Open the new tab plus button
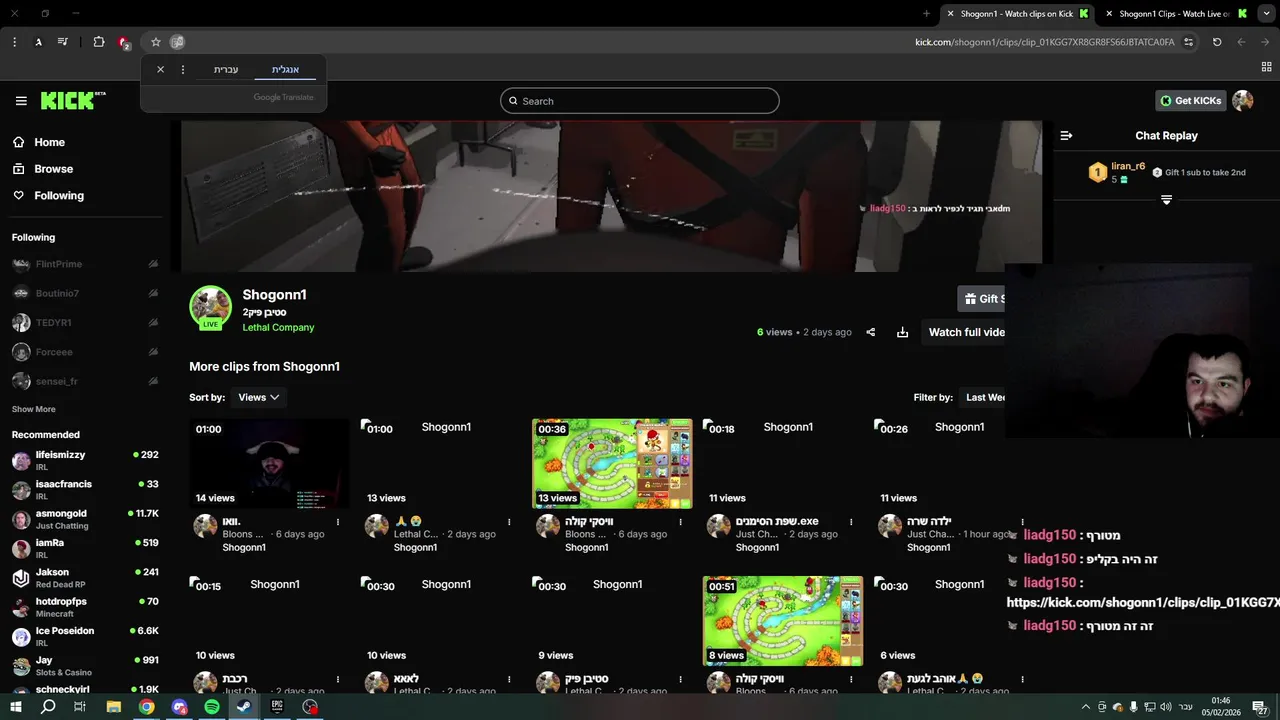This screenshot has width=1280, height=720. (926, 14)
